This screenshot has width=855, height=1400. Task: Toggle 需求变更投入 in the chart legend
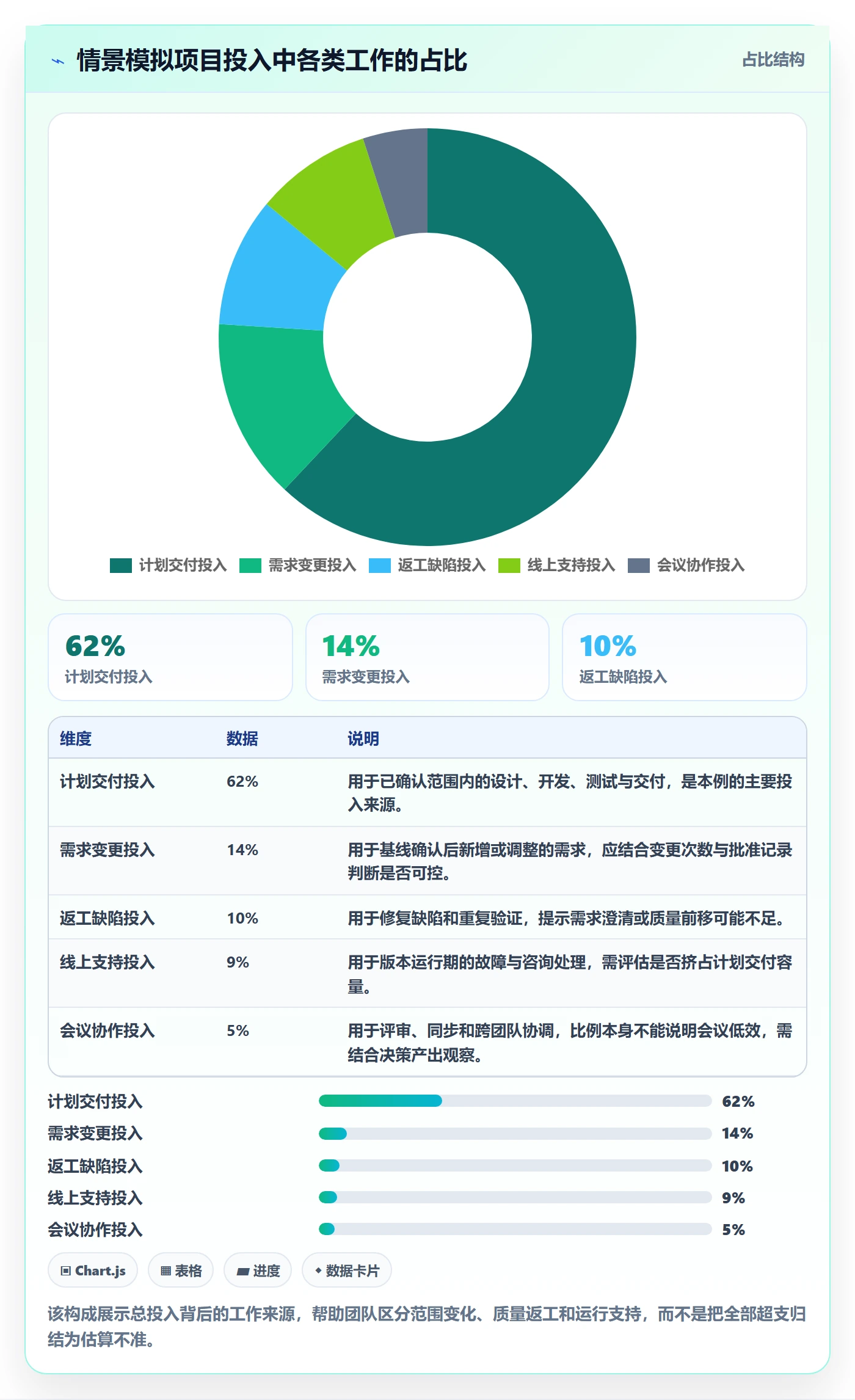pos(298,566)
